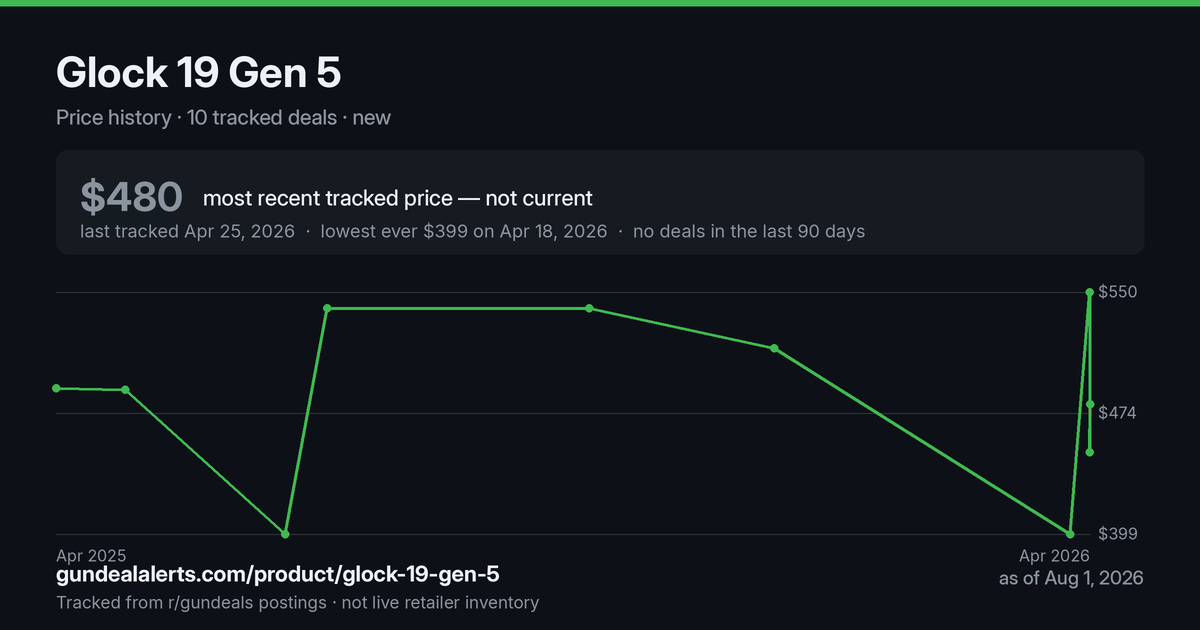Click the declining data point before Apr 2026
The image size is (1200, 630).
point(774,348)
